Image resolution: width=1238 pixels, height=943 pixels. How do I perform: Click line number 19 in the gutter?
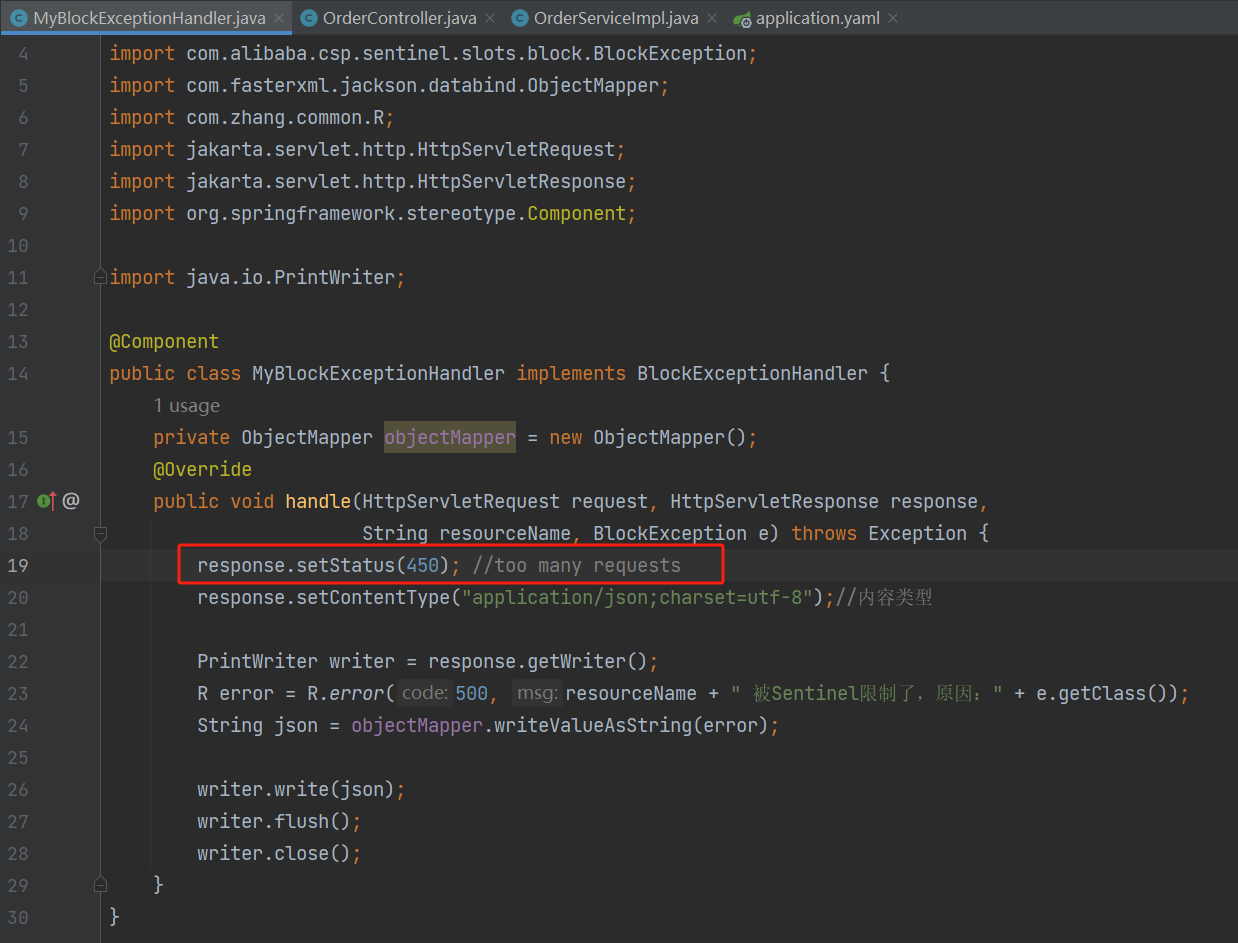tap(18, 565)
